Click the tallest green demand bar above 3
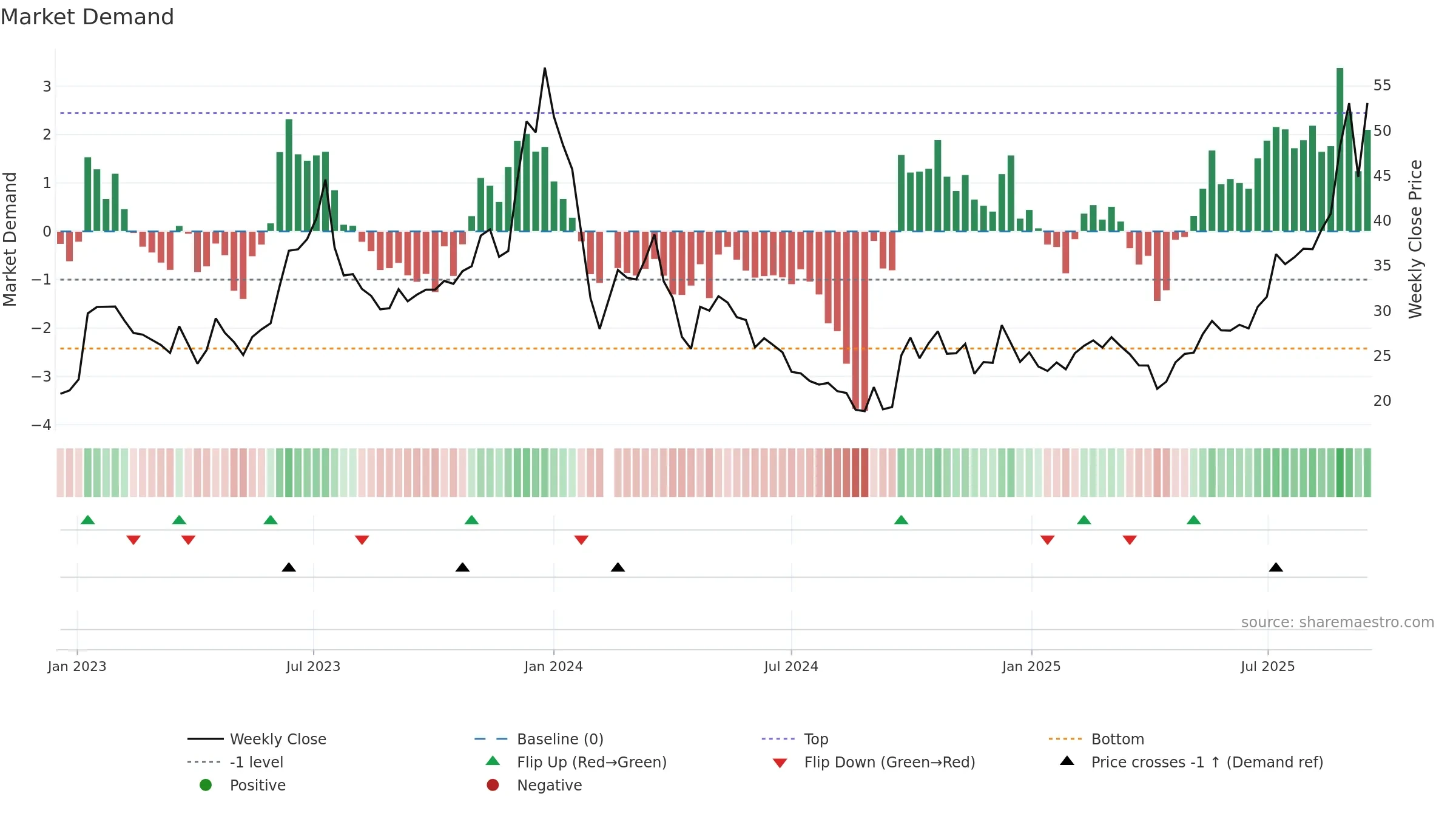Image resolution: width=1456 pixels, height=819 pixels. 1340,149
